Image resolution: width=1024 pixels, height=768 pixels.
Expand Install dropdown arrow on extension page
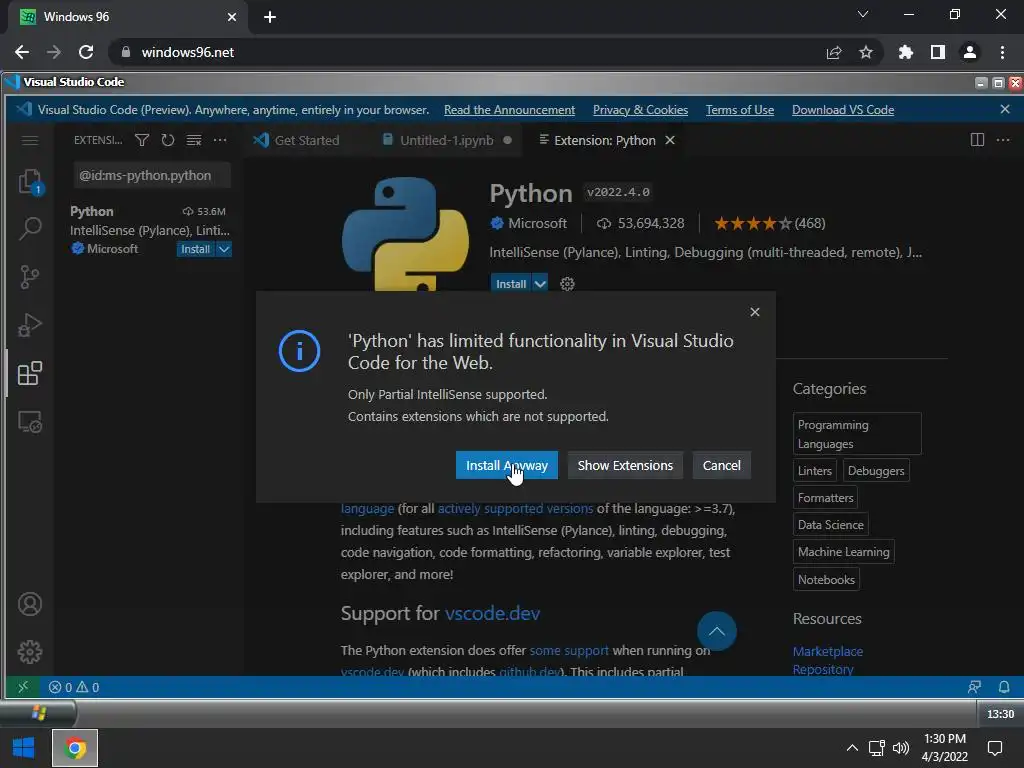click(x=540, y=284)
